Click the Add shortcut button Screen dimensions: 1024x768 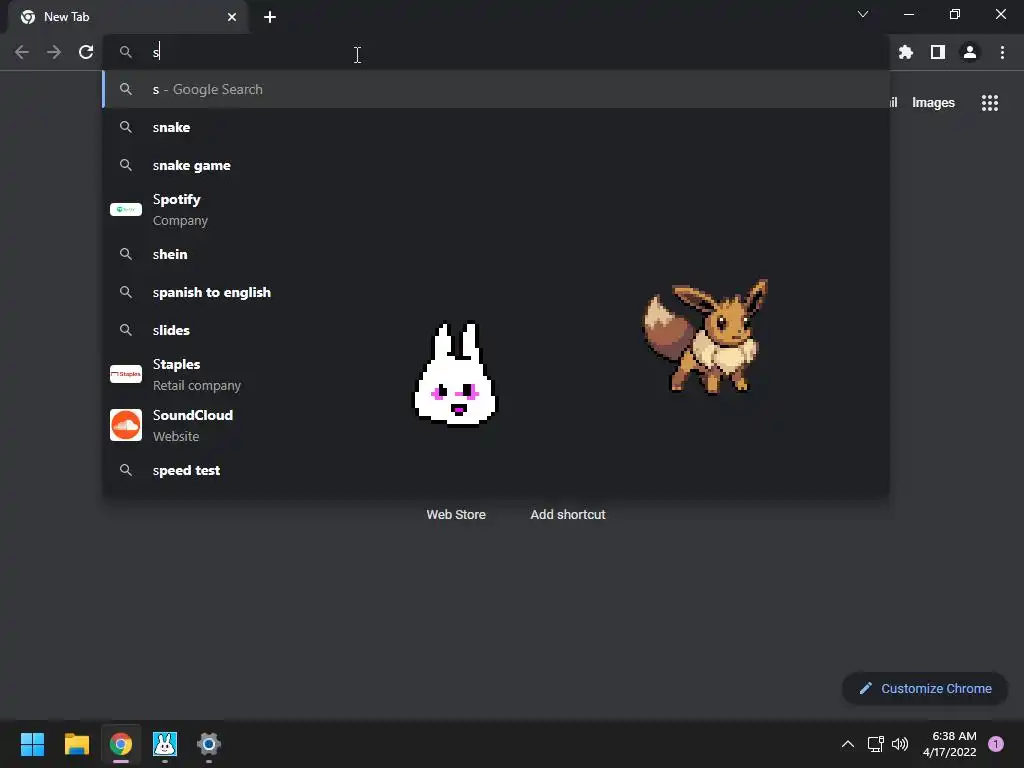[568, 515]
